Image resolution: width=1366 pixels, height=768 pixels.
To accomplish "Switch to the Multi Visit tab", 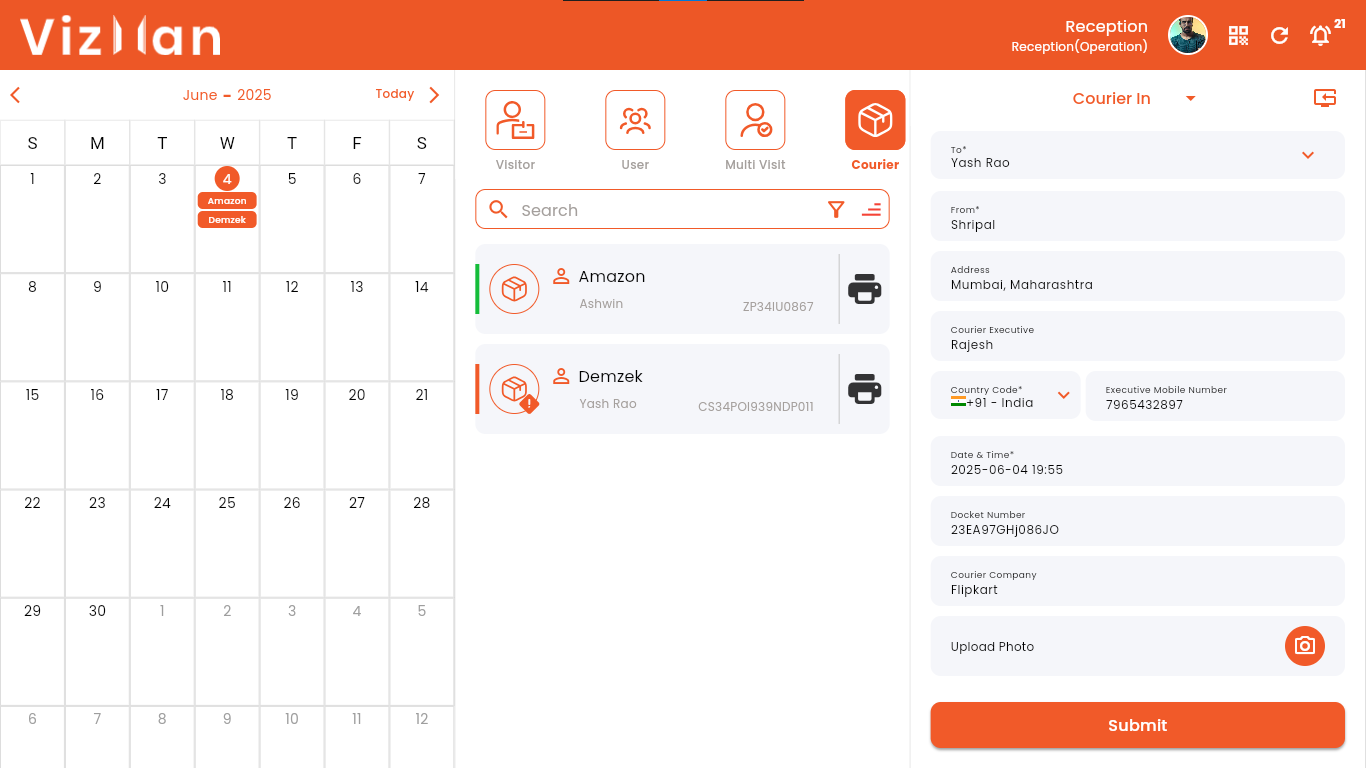I will point(755,121).
